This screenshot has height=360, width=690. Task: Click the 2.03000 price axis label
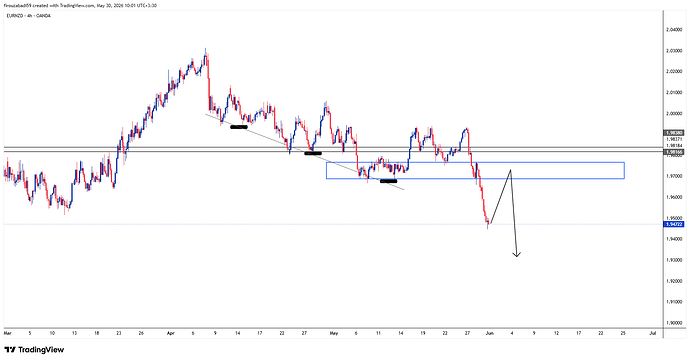click(674, 51)
